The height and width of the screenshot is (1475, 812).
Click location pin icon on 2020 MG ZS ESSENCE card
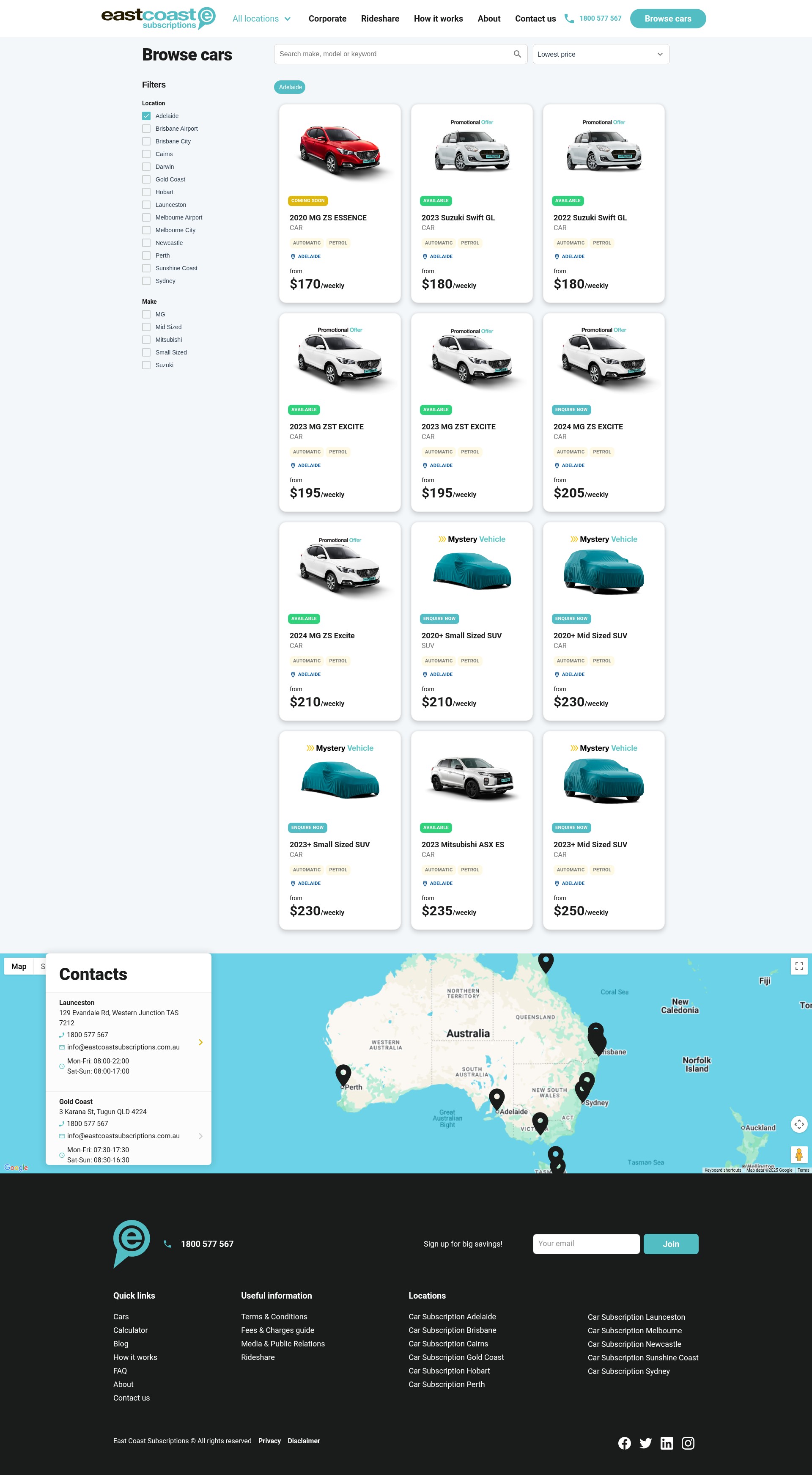pos(293,256)
